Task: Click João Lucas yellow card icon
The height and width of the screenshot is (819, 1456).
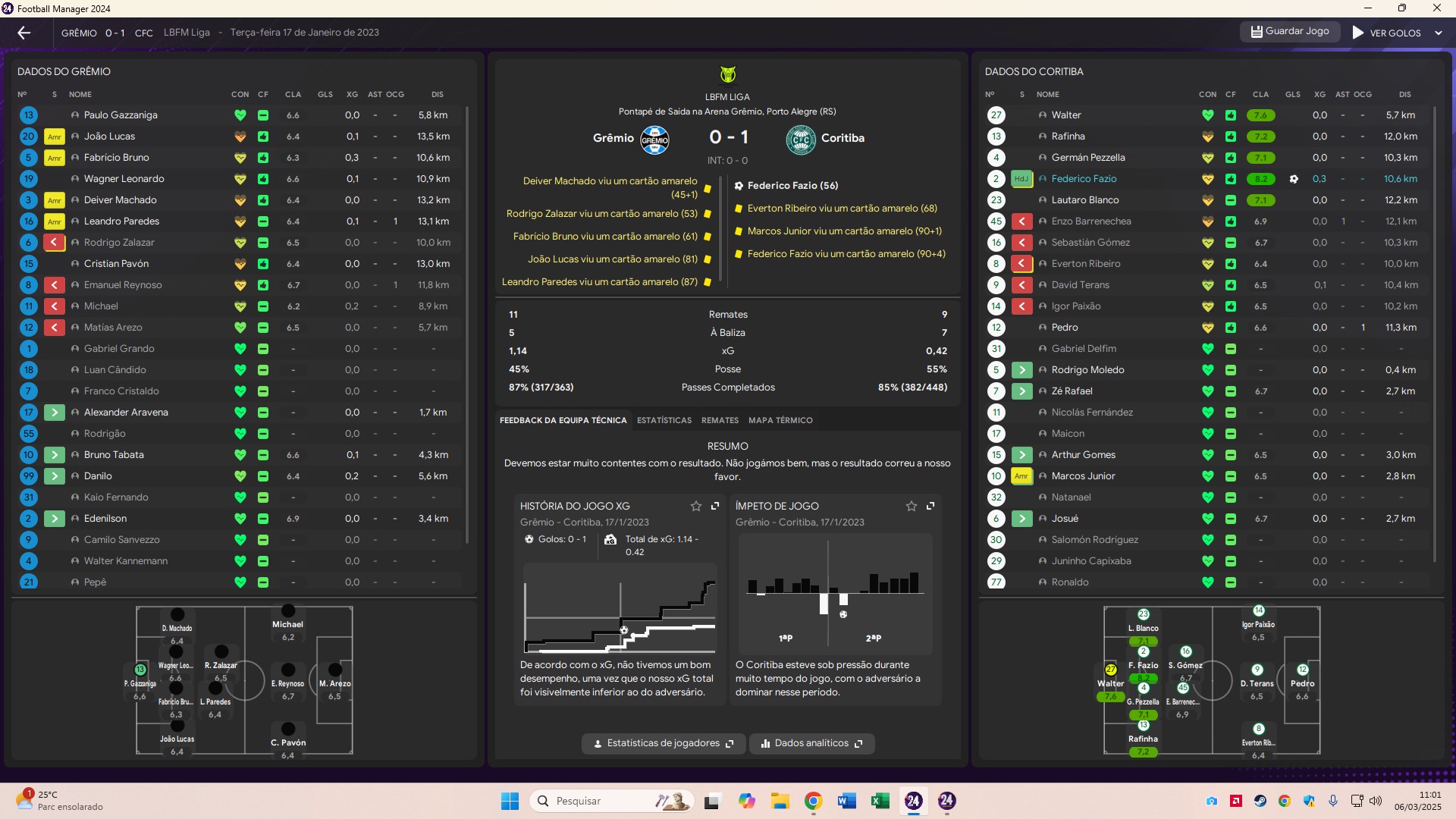Action: (54, 136)
